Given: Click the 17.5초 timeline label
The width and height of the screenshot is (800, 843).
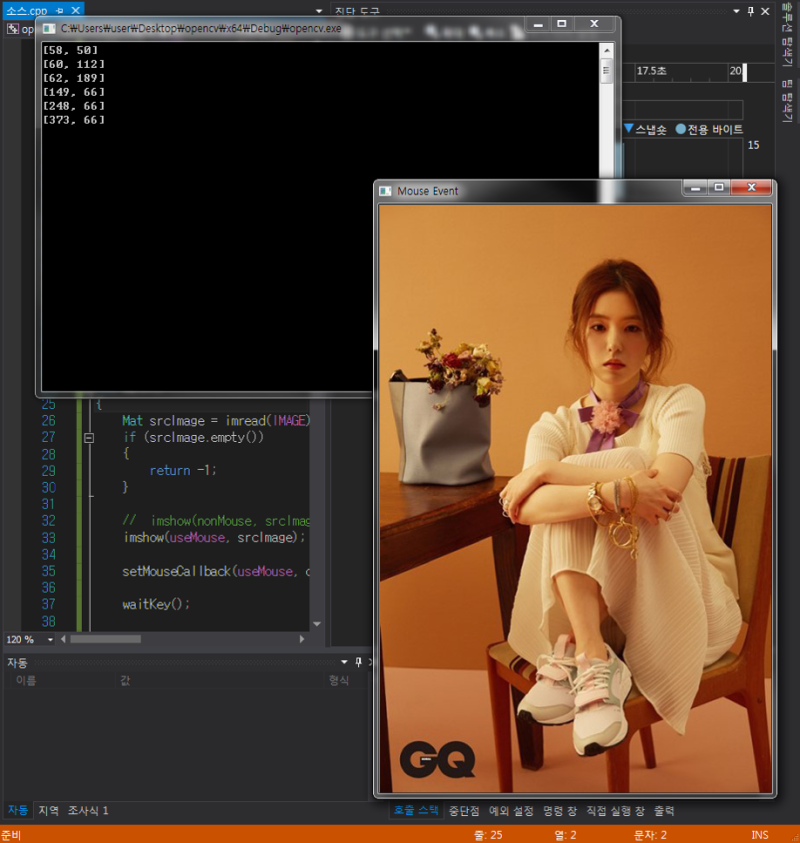Looking at the screenshot, I should click(x=652, y=71).
